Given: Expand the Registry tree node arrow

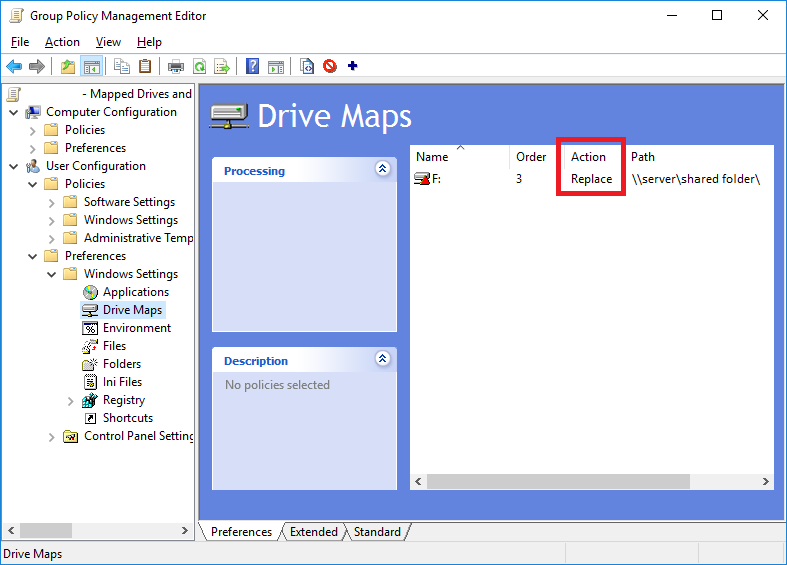Looking at the screenshot, I should pyautogui.click(x=70, y=400).
